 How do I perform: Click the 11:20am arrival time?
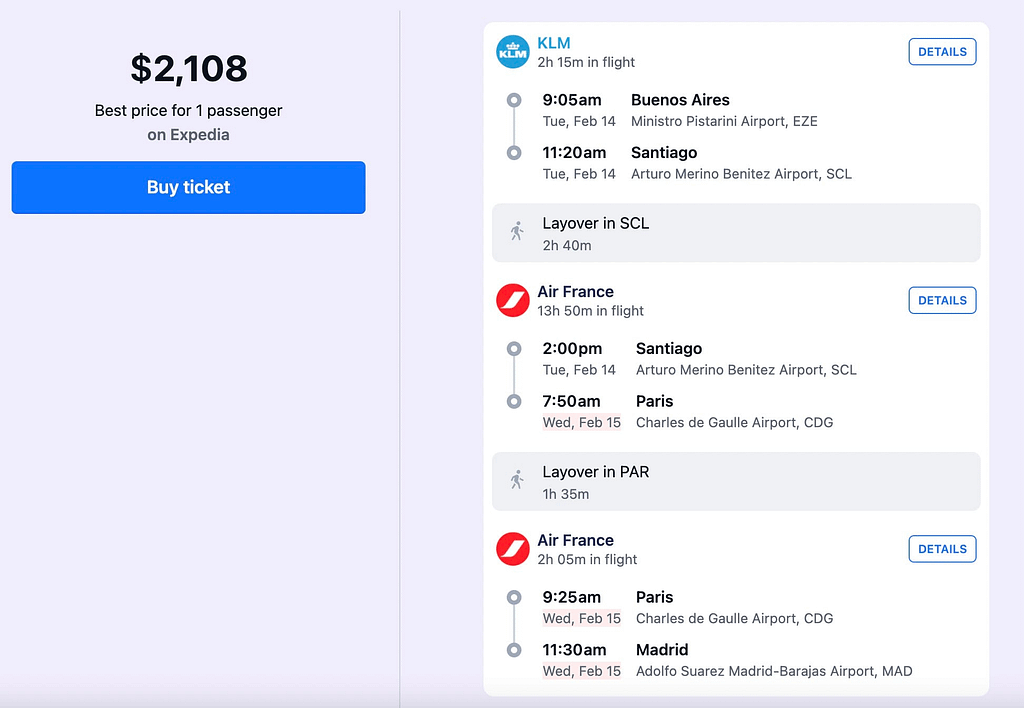coord(574,153)
